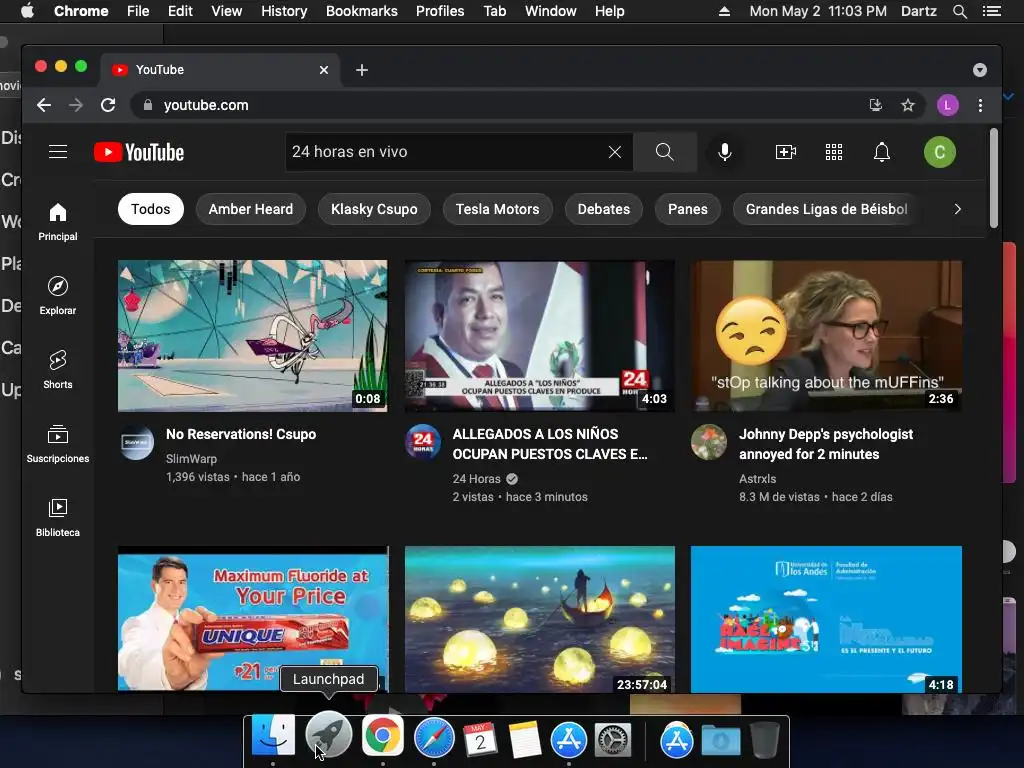The image size is (1024, 768).
Task: Select the Amber Heard filter chip
Action: point(251,209)
